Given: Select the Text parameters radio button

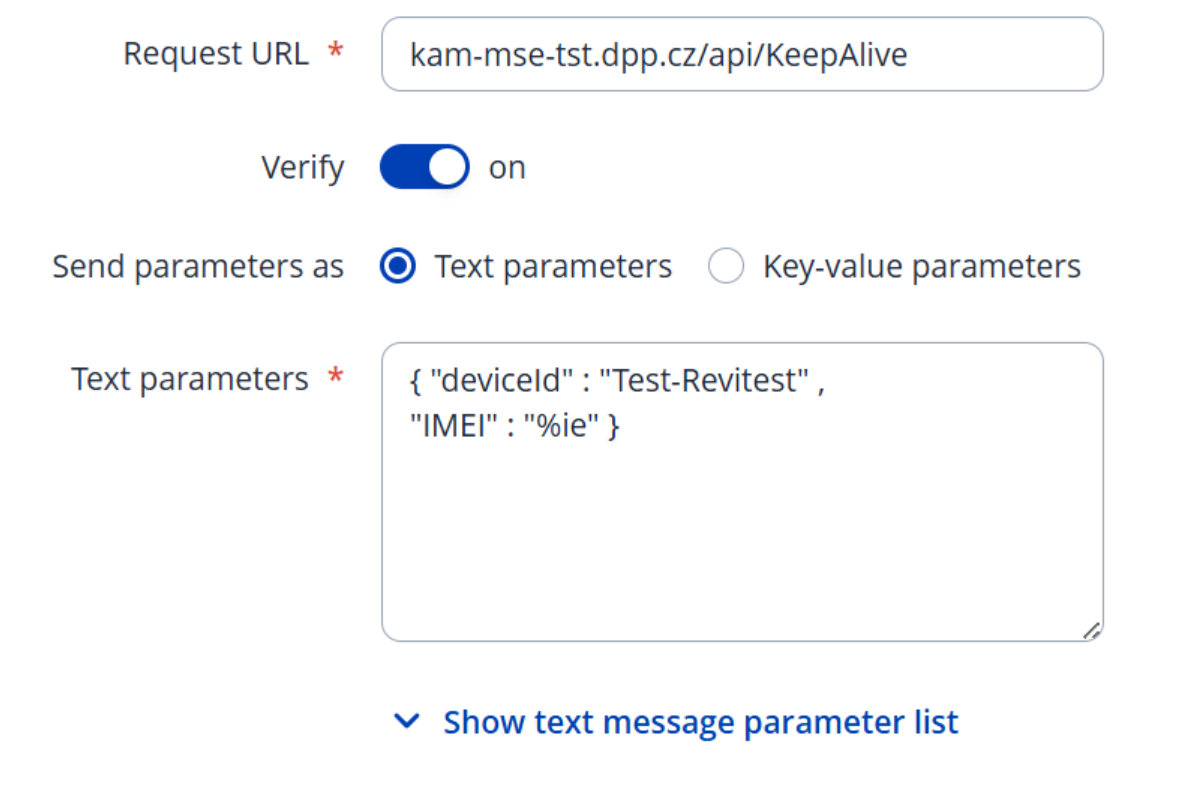Looking at the screenshot, I should [398, 267].
